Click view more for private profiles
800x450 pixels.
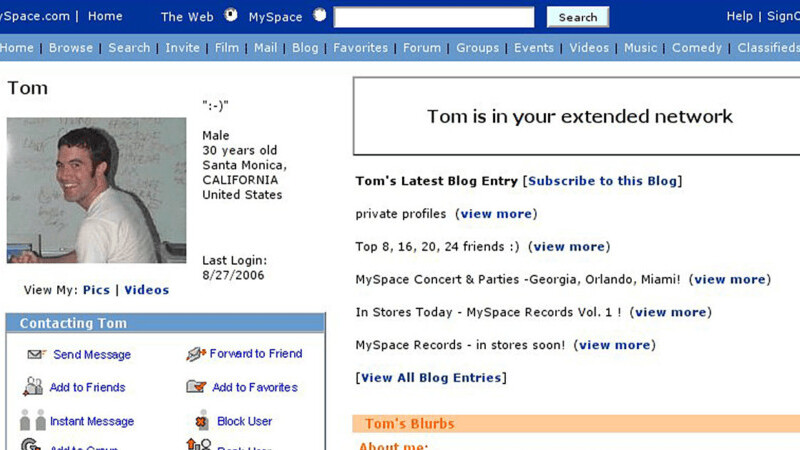(x=496, y=214)
